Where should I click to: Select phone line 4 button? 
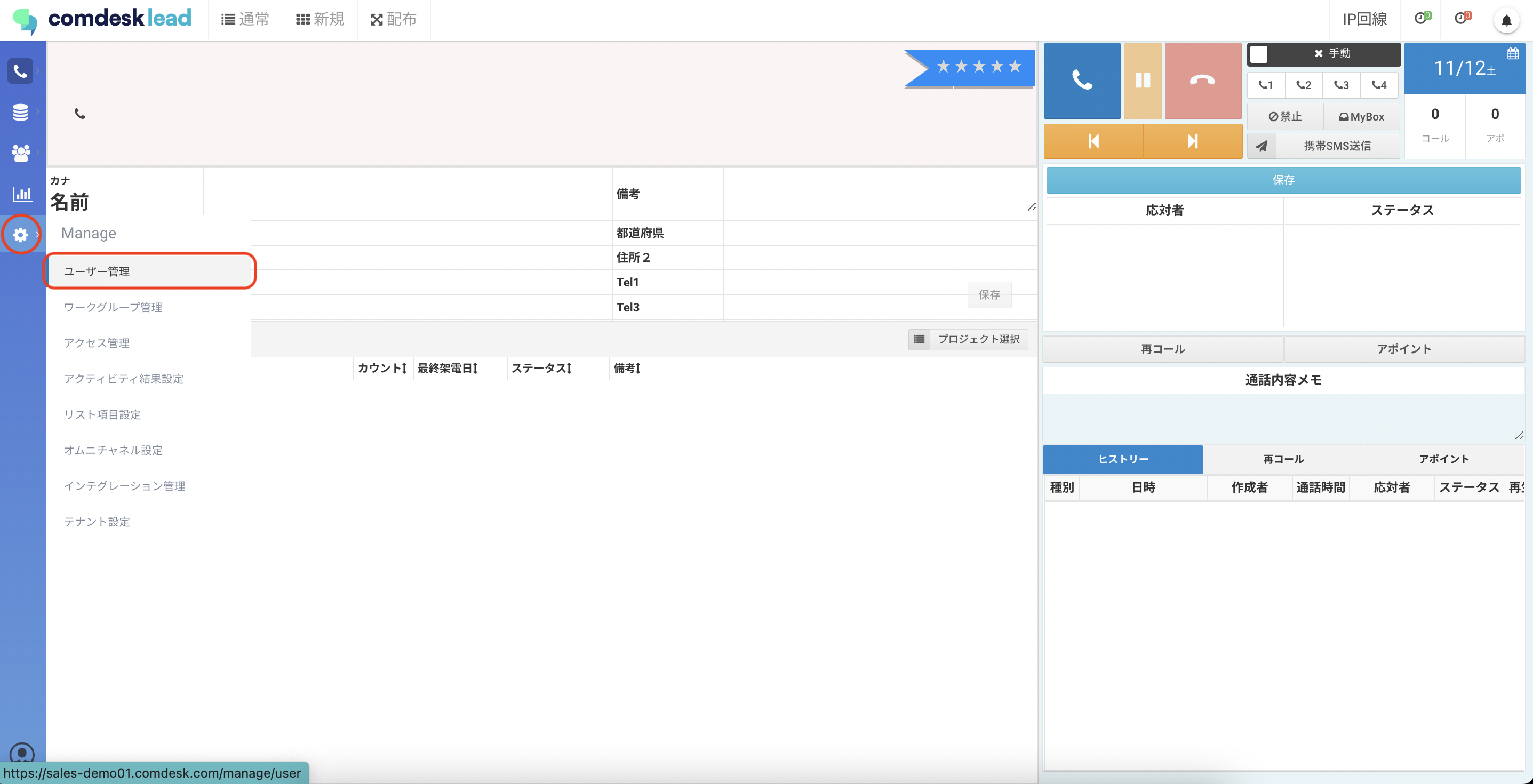(x=1379, y=85)
